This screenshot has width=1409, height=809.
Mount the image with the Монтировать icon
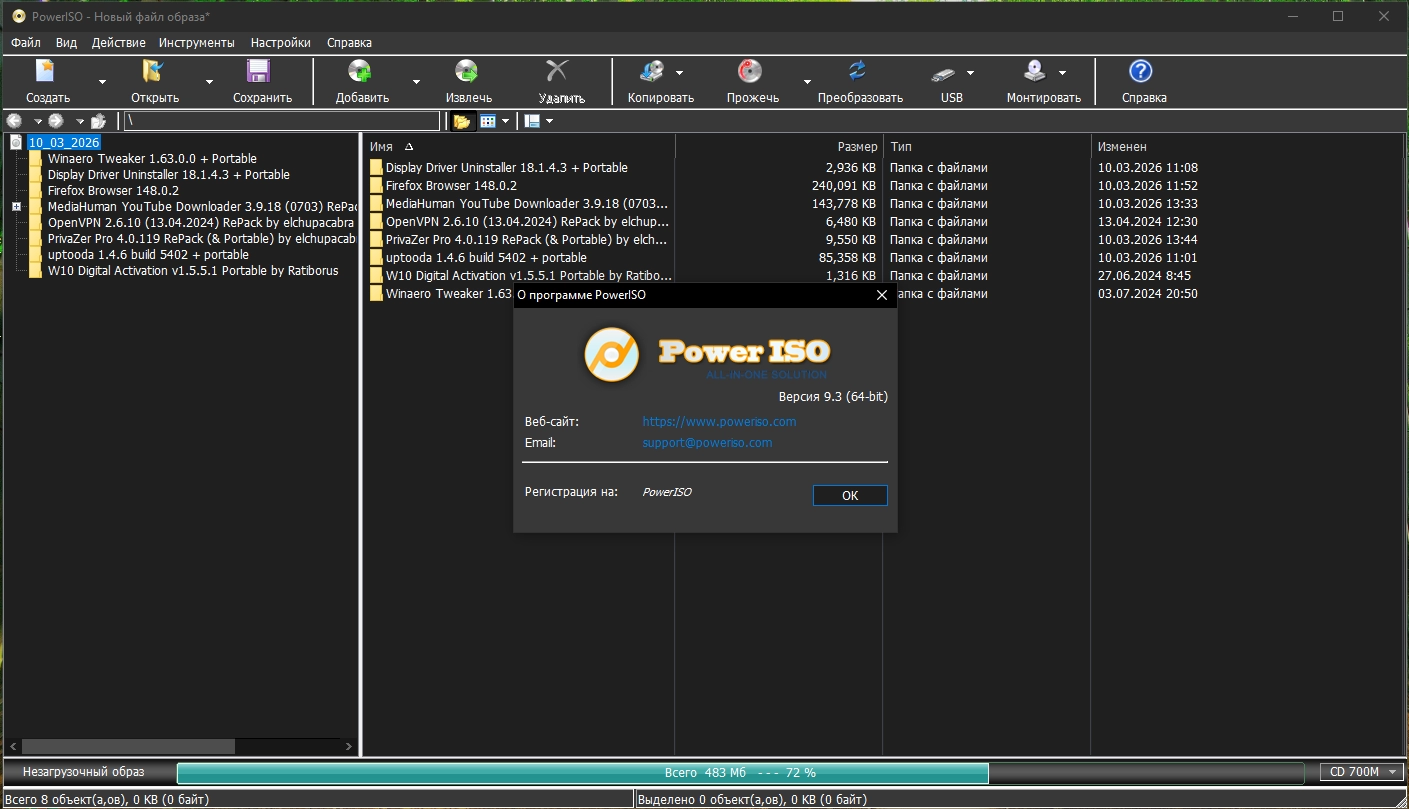pos(1035,72)
